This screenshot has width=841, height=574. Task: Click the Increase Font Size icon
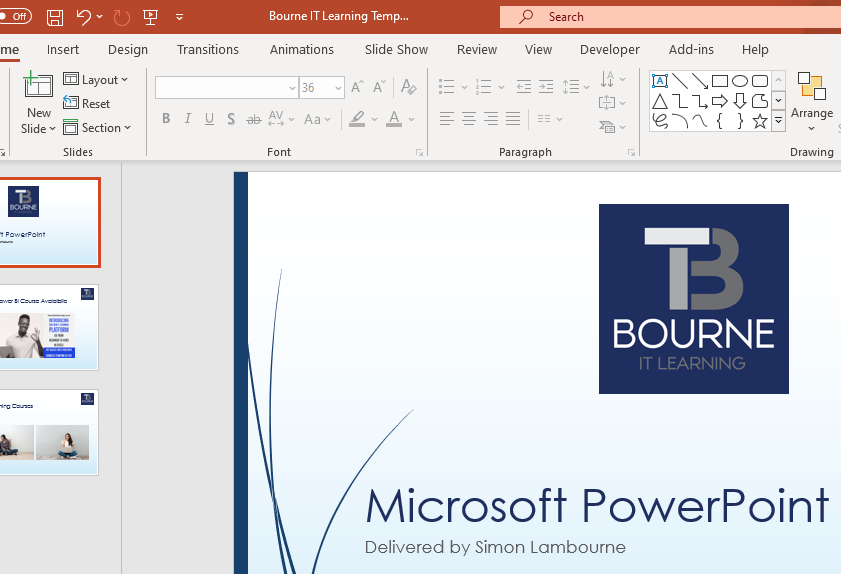(x=357, y=88)
